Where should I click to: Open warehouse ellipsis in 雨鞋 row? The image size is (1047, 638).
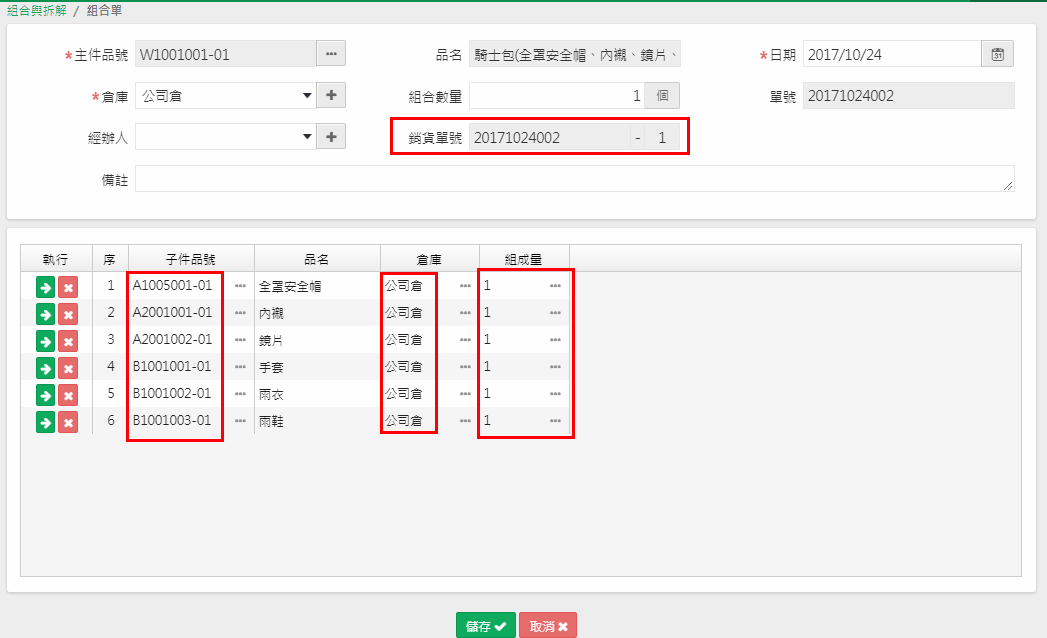[465, 421]
